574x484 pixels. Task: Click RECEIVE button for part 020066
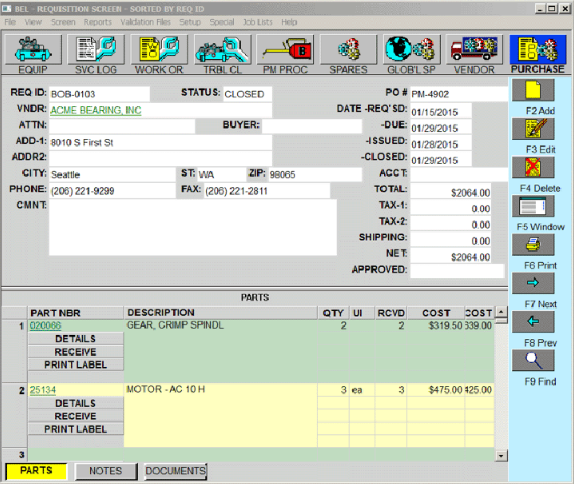(76, 352)
